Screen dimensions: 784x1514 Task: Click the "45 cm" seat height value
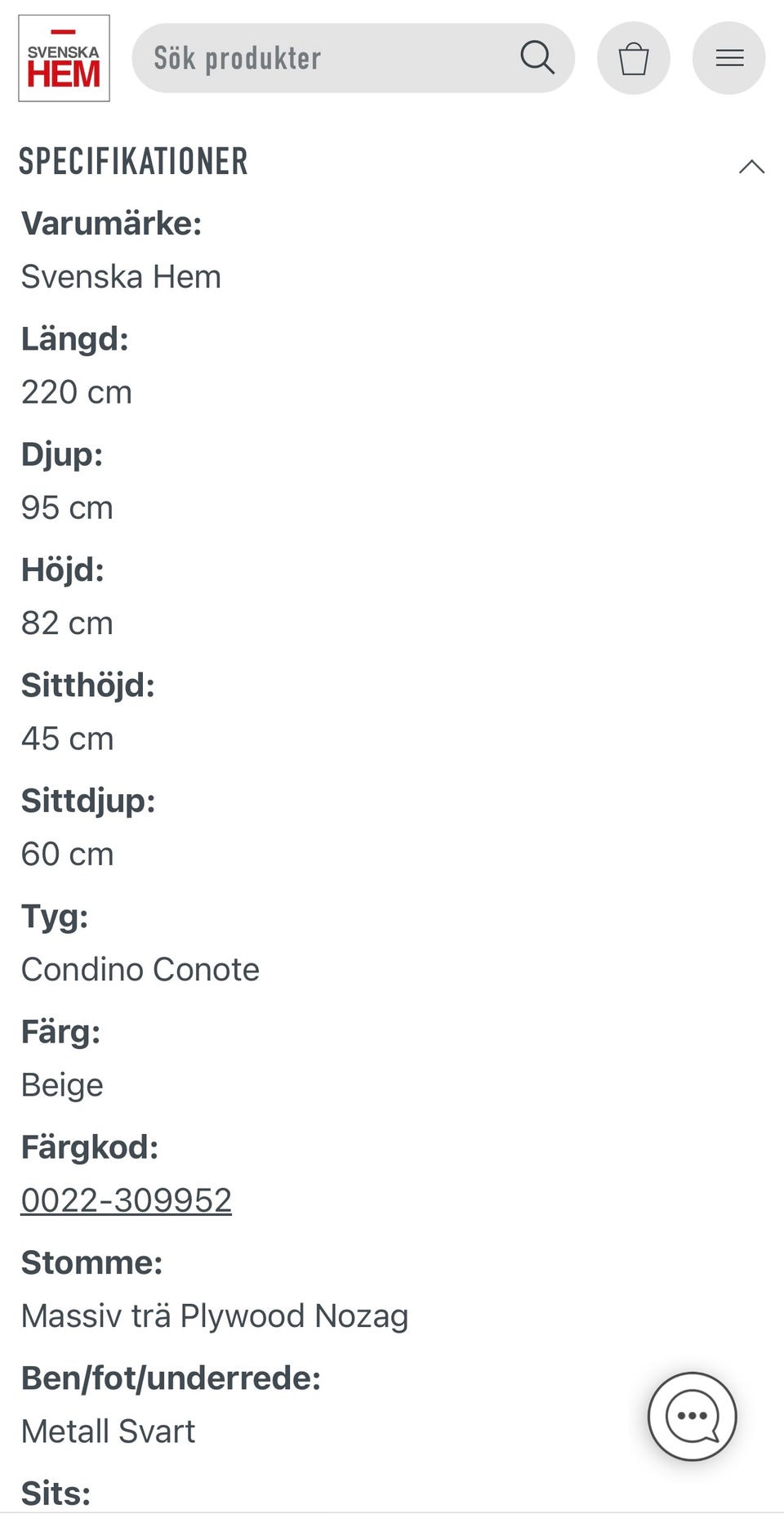pyautogui.click(x=68, y=739)
